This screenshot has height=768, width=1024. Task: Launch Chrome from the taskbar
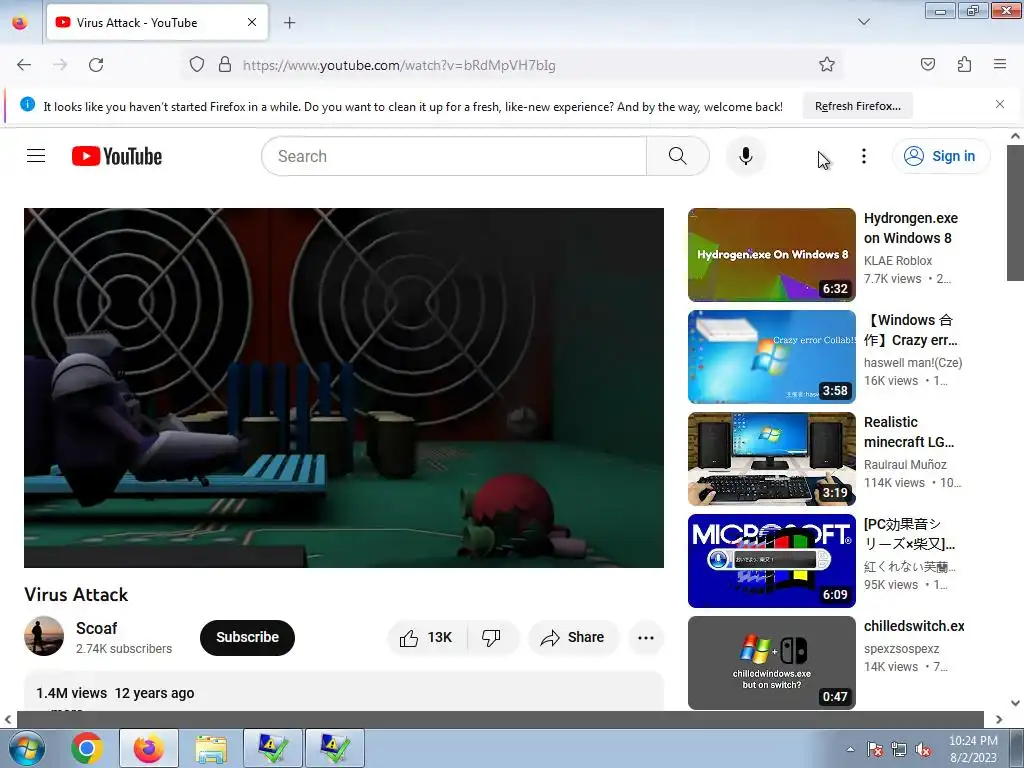click(x=87, y=748)
